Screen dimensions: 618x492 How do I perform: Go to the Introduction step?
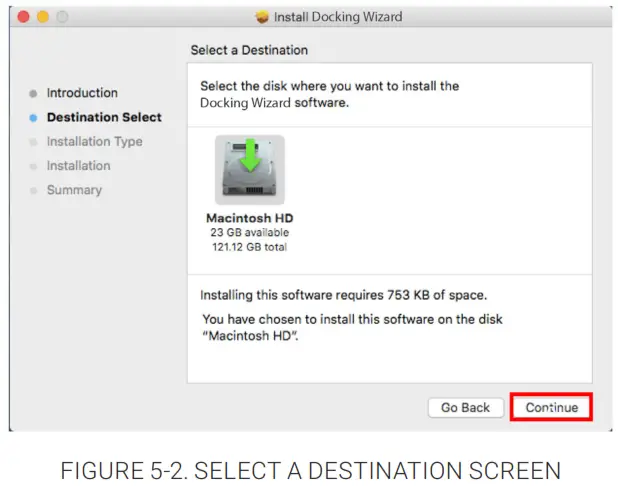pyautogui.click(x=82, y=93)
